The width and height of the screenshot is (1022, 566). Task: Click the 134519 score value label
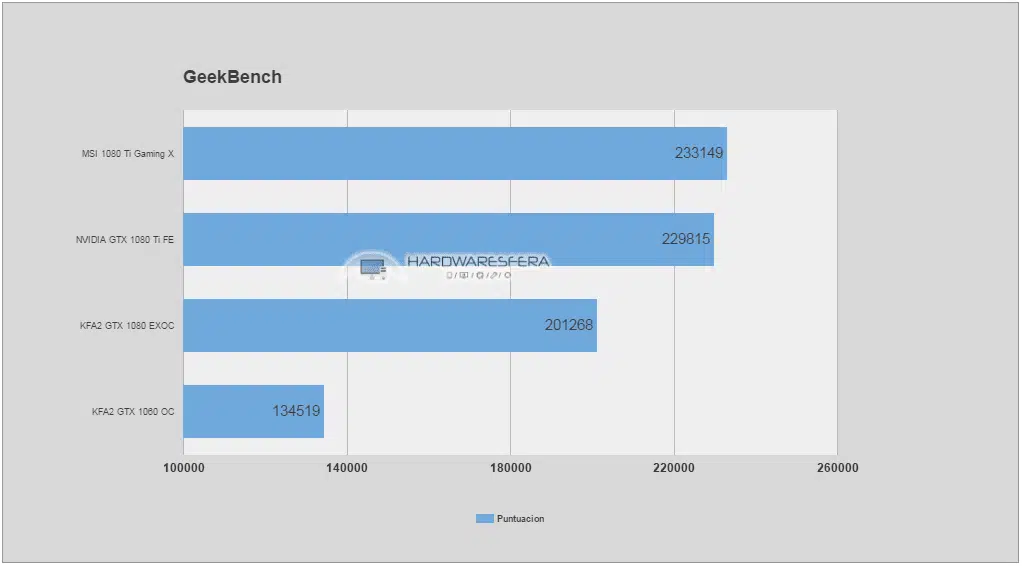click(x=296, y=411)
